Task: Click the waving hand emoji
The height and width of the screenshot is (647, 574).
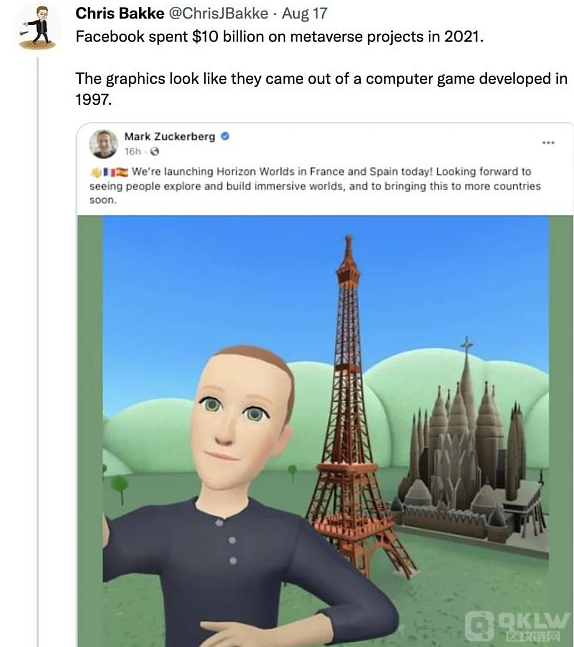Action: pyautogui.click(x=96, y=172)
